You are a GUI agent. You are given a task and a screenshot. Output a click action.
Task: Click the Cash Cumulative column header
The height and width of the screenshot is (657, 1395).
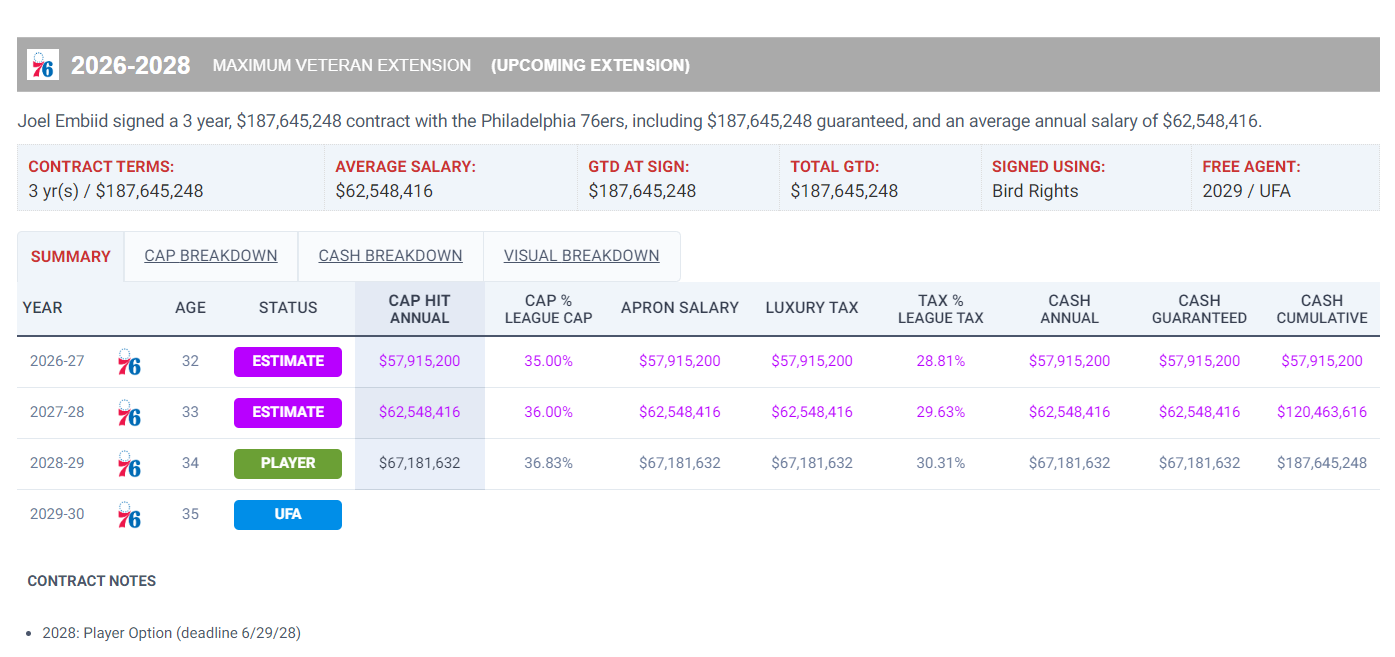[x=1322, y=309]
